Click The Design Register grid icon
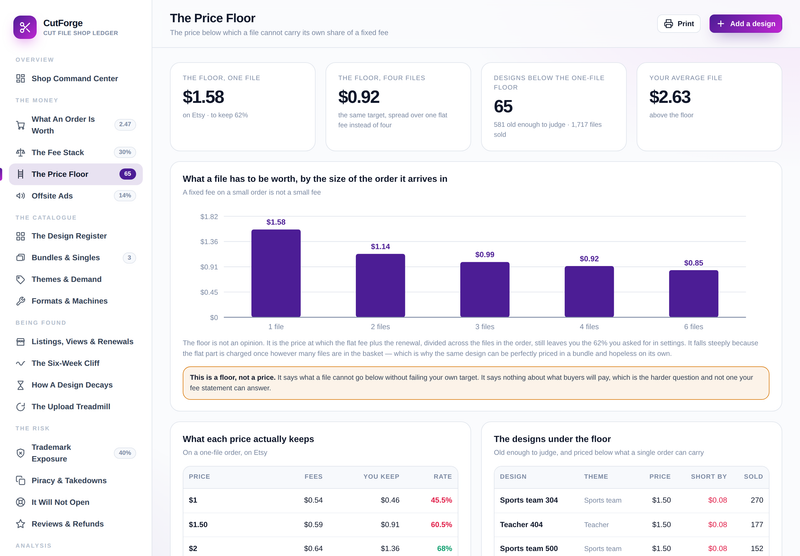 (20, 236)
